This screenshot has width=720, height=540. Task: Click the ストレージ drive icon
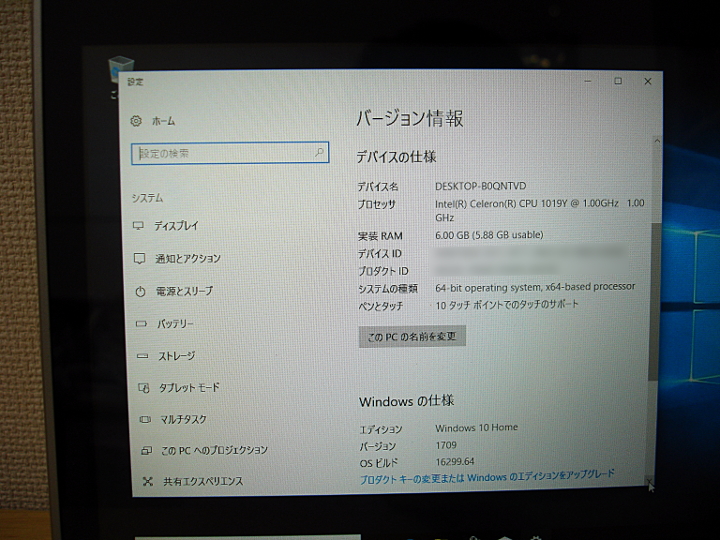coord(142,356)
